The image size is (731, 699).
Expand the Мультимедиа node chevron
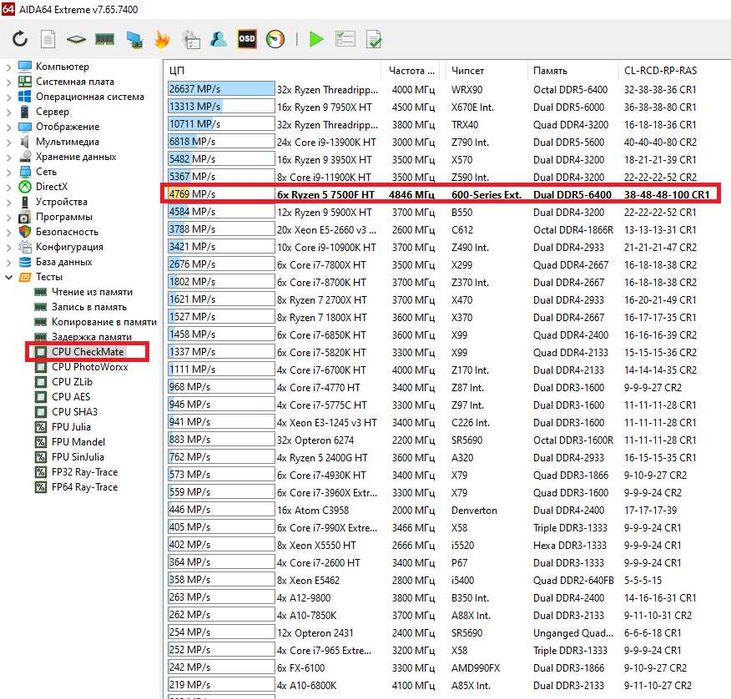pos(9,142)
